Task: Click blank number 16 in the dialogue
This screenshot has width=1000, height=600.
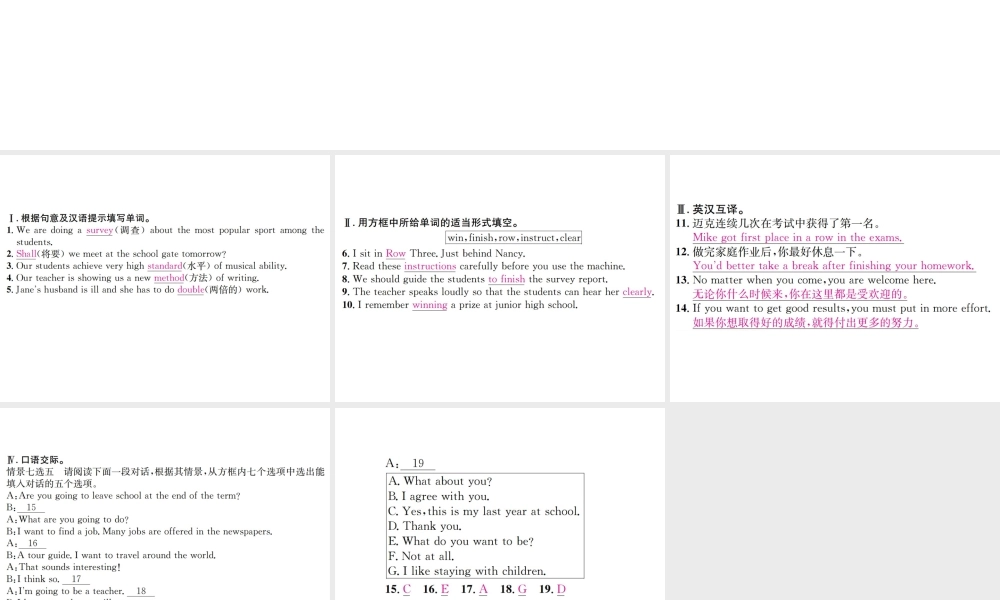Action: click(x=33, y=543)
